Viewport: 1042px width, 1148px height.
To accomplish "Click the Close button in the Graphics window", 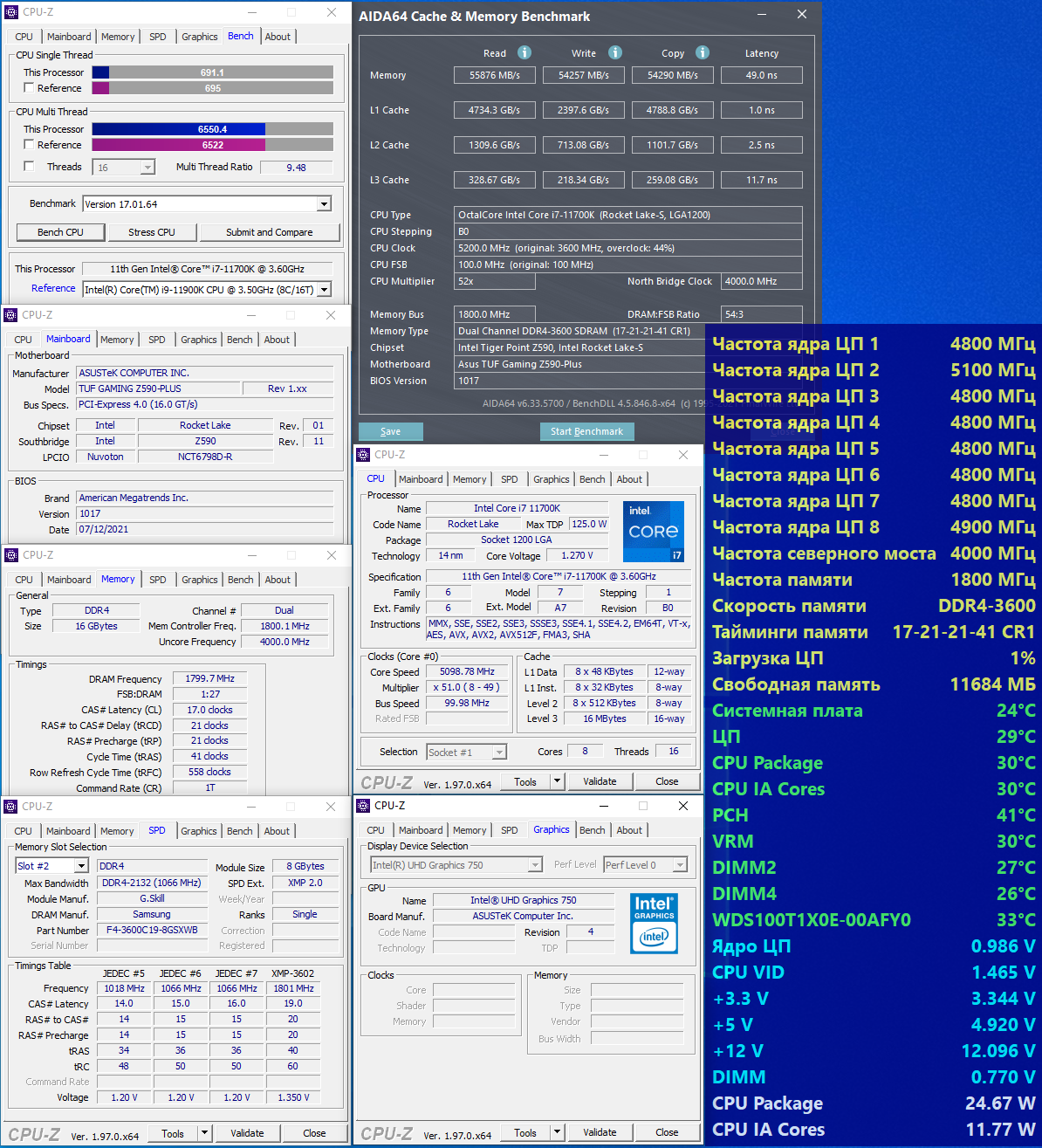I will click(x=667, y=1132).
